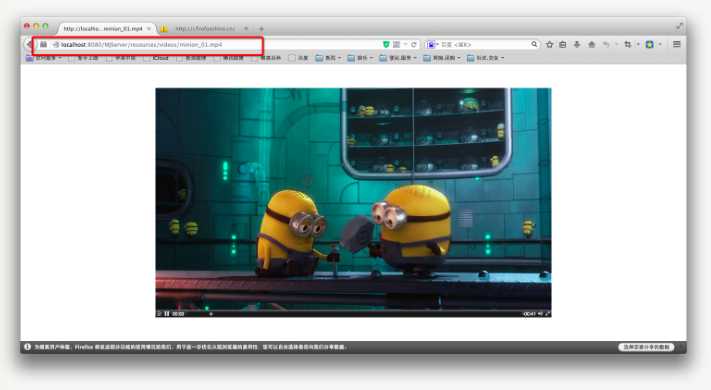711x390 pixels.
Task: Click the video progress scrubber handle
Action: pos(211,314)
